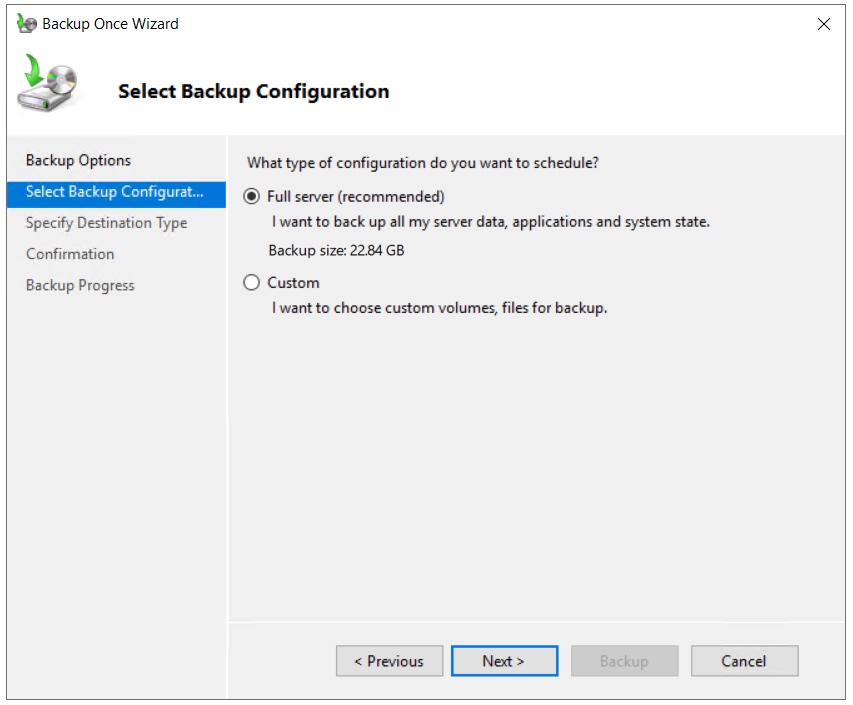The image size is (853, 705).
Task: Click the custom volumes description text
Action: point(440,308)
